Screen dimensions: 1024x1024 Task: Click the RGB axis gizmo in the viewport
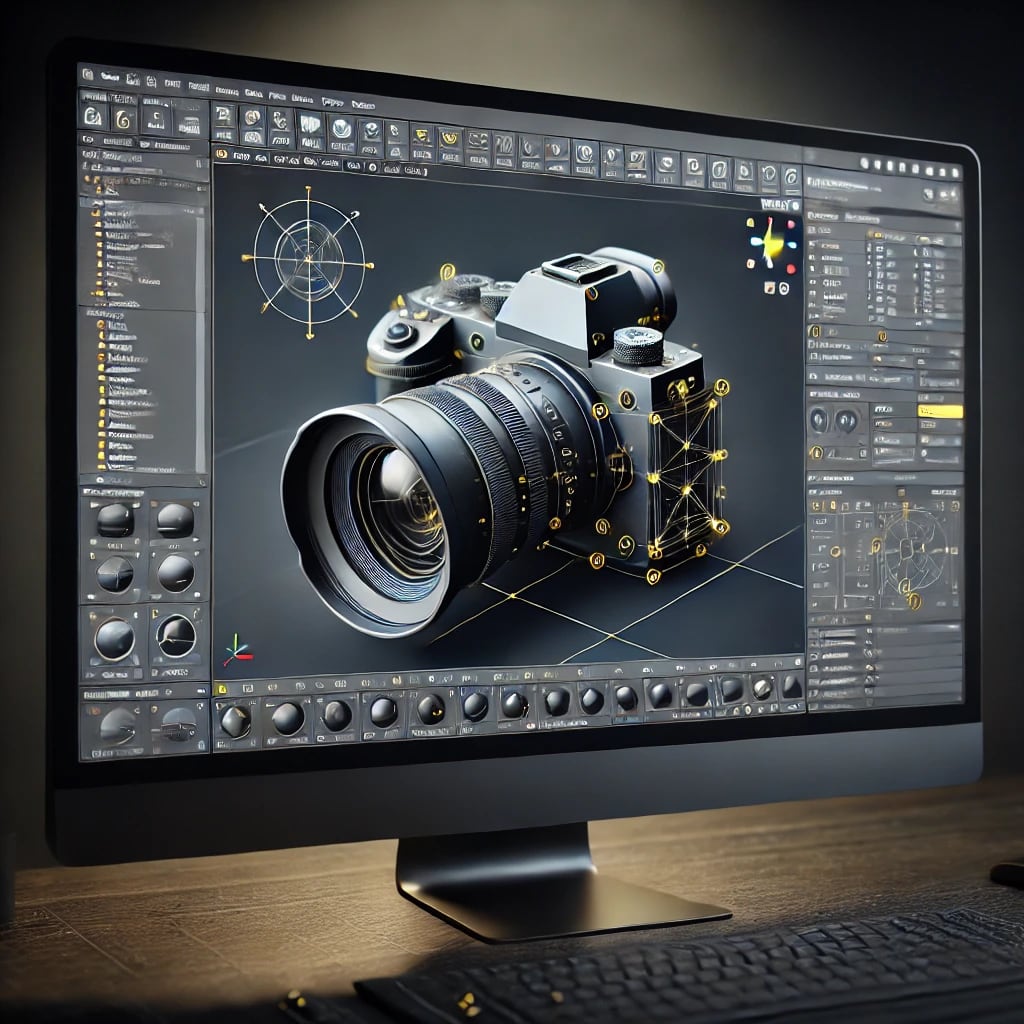237,651
